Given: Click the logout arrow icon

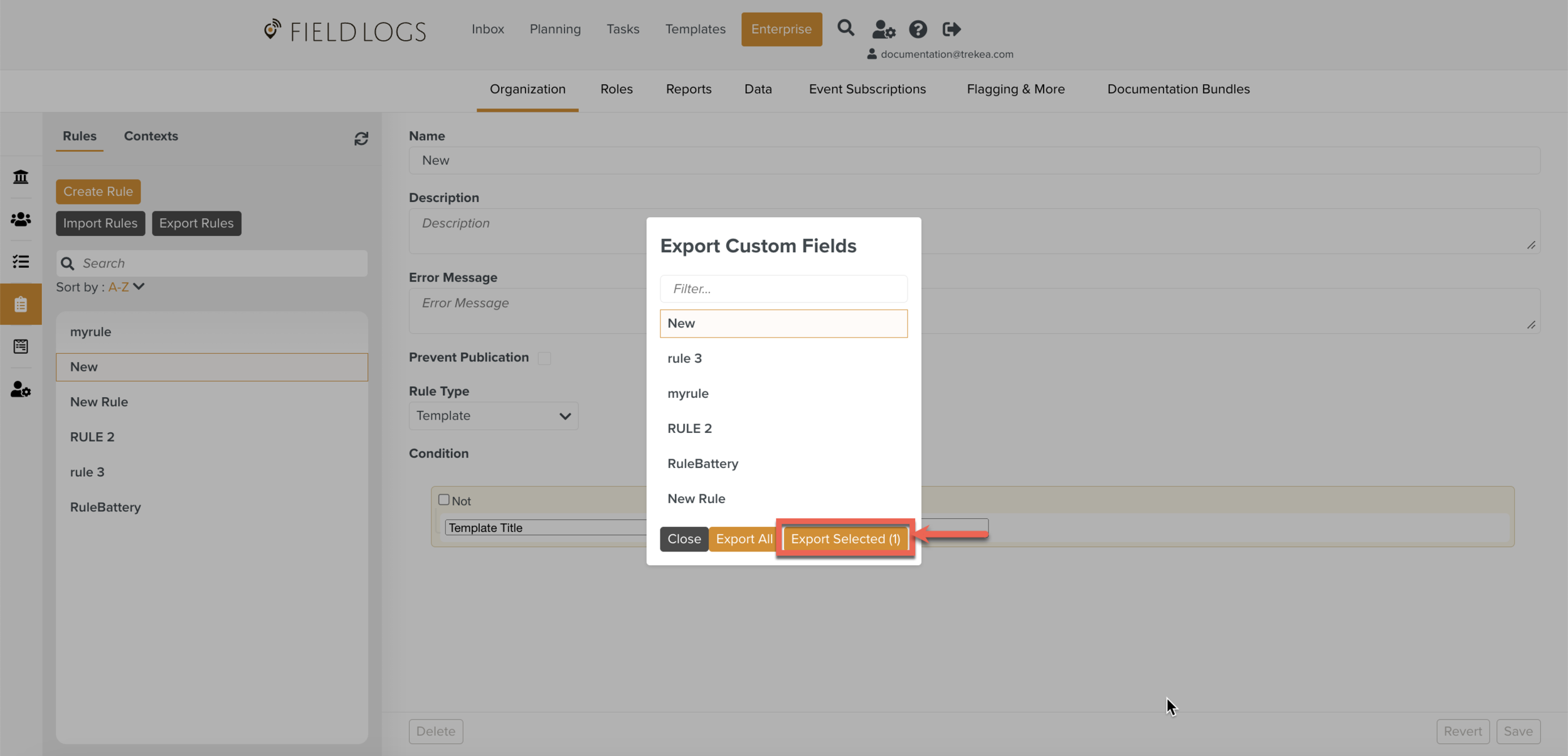Looking at the screenshot, I should [x=951, y=29].
